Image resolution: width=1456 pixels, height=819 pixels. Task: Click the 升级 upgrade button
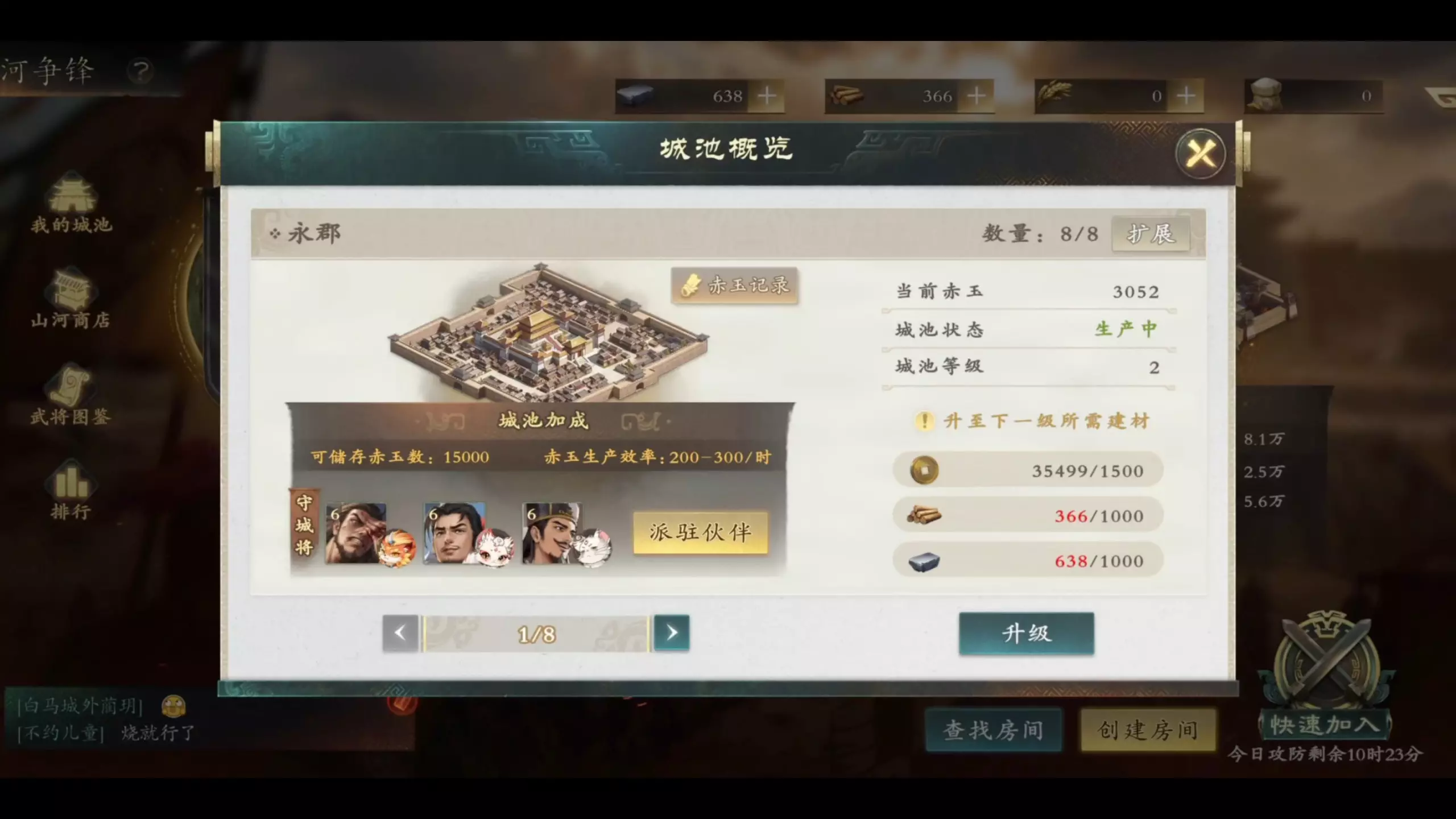click(1027, 634)
